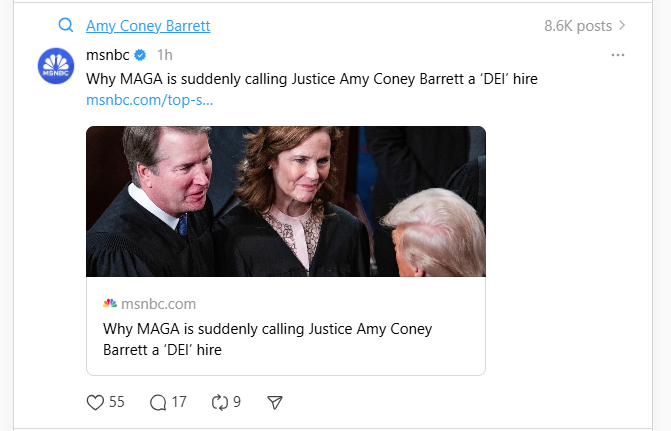Open the msnbc.com/top-s... link
The image size is (671, 431).
(x=149, y=100)
